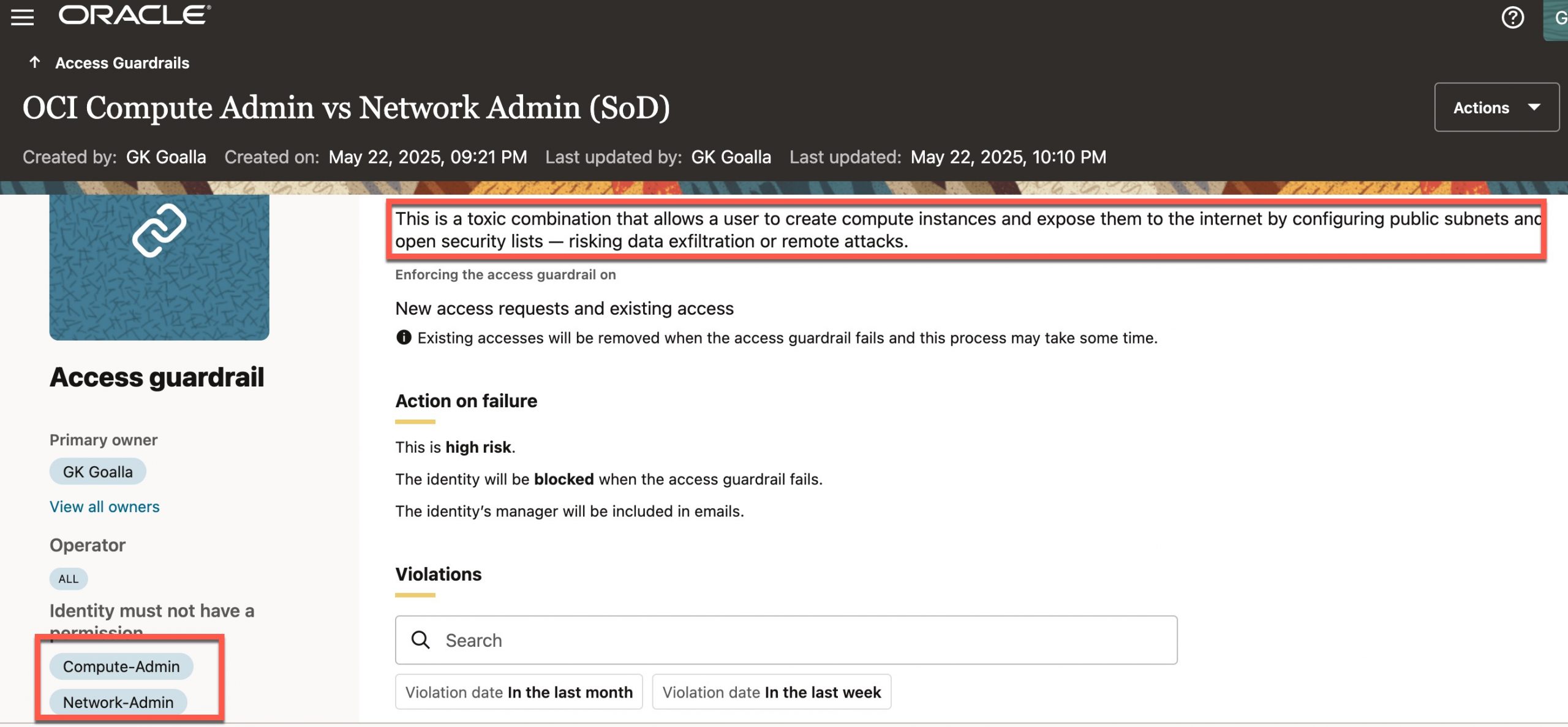Viewport: 1568px width, 727px height.
Task: Open the user profile avatar
Action: [1557, 18]
